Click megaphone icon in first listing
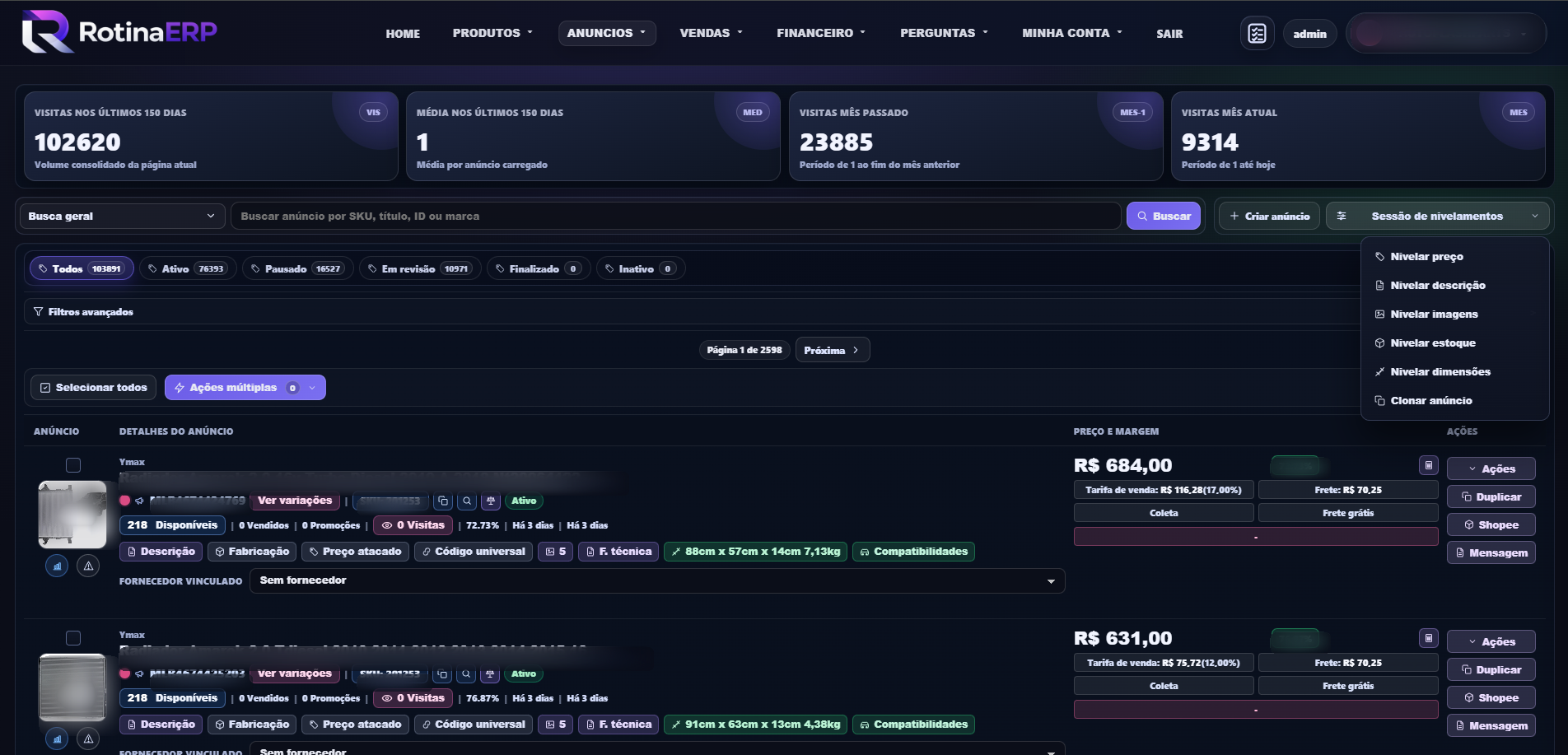This screenshot has height=755, width=1568. click(x=140, y=501)
